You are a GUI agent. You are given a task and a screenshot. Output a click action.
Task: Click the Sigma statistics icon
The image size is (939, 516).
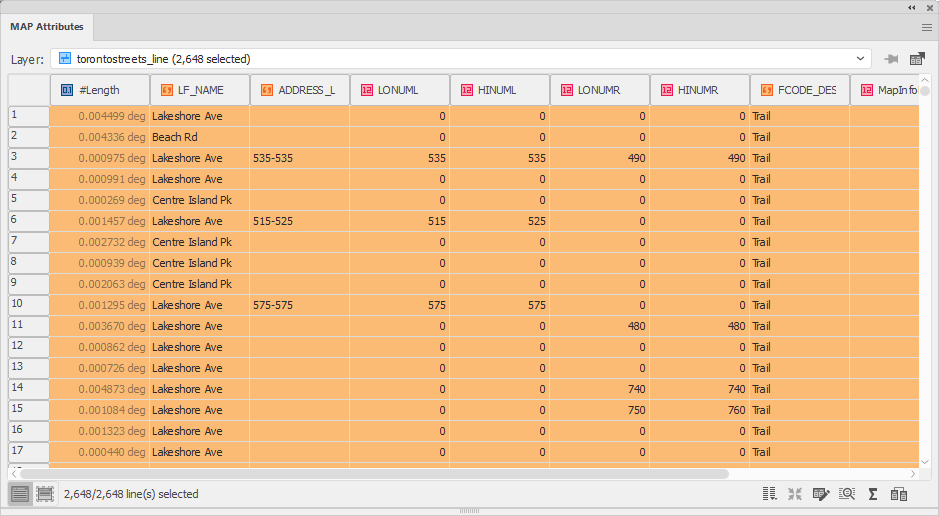pos(873,494)
